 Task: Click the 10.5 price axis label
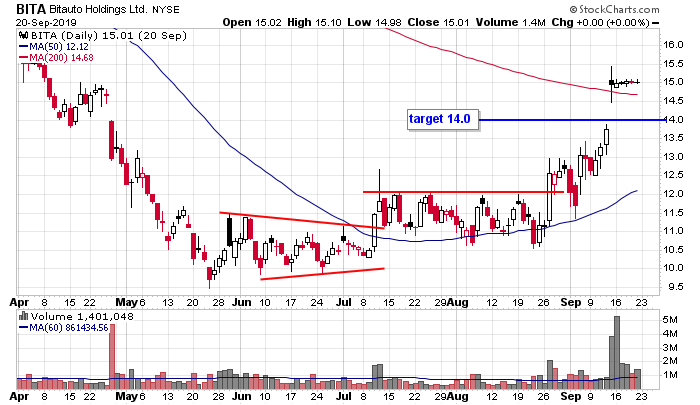[673, 250]
